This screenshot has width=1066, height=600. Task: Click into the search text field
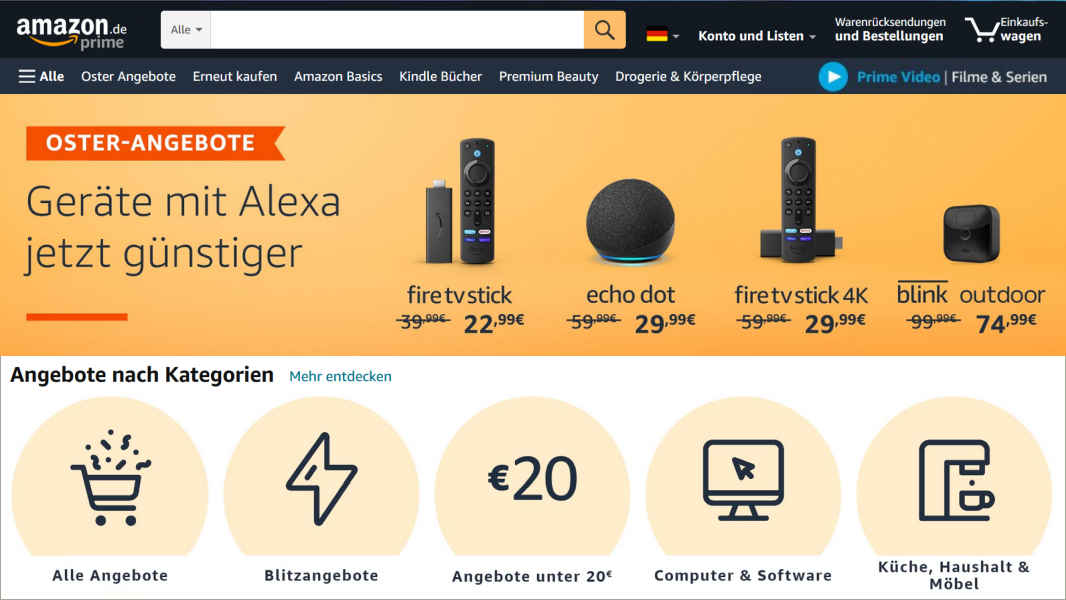[x=397, y=30]
